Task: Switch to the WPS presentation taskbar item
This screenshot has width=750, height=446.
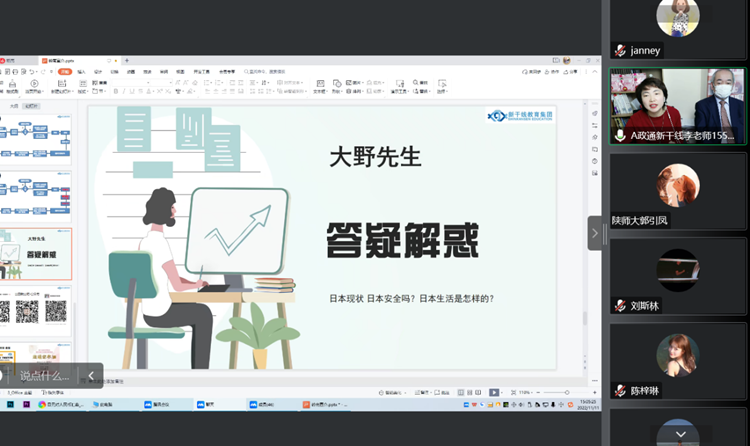Action: [x=306, y=405]
